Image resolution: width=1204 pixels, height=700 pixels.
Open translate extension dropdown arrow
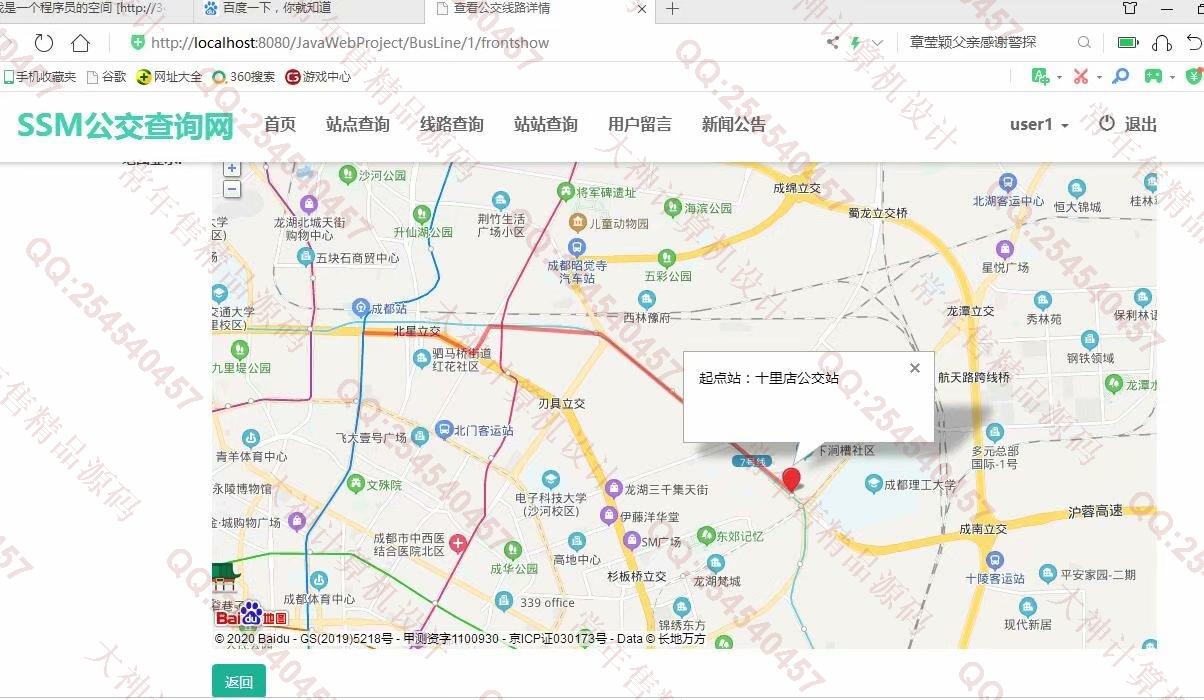(1059, 77)
